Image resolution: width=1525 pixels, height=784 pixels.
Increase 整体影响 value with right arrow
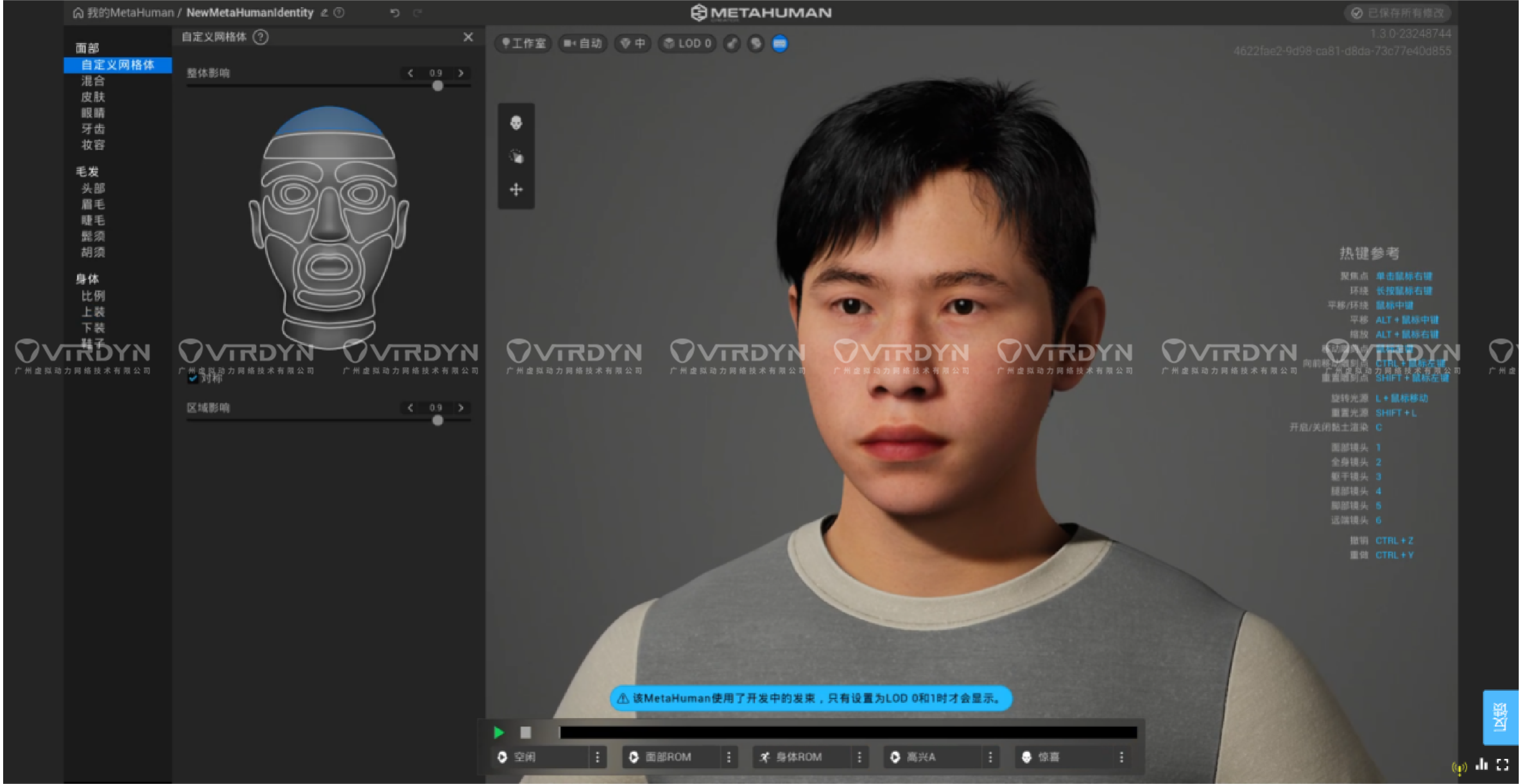461,74
